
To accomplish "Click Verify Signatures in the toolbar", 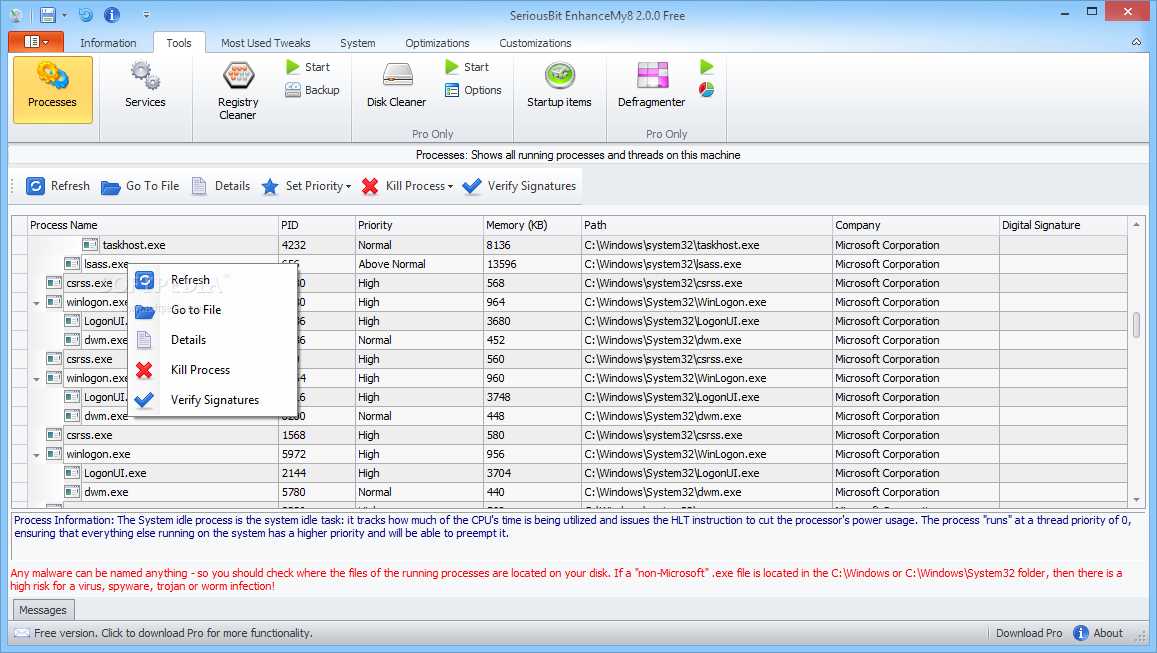I will click(x=519, y=186).
